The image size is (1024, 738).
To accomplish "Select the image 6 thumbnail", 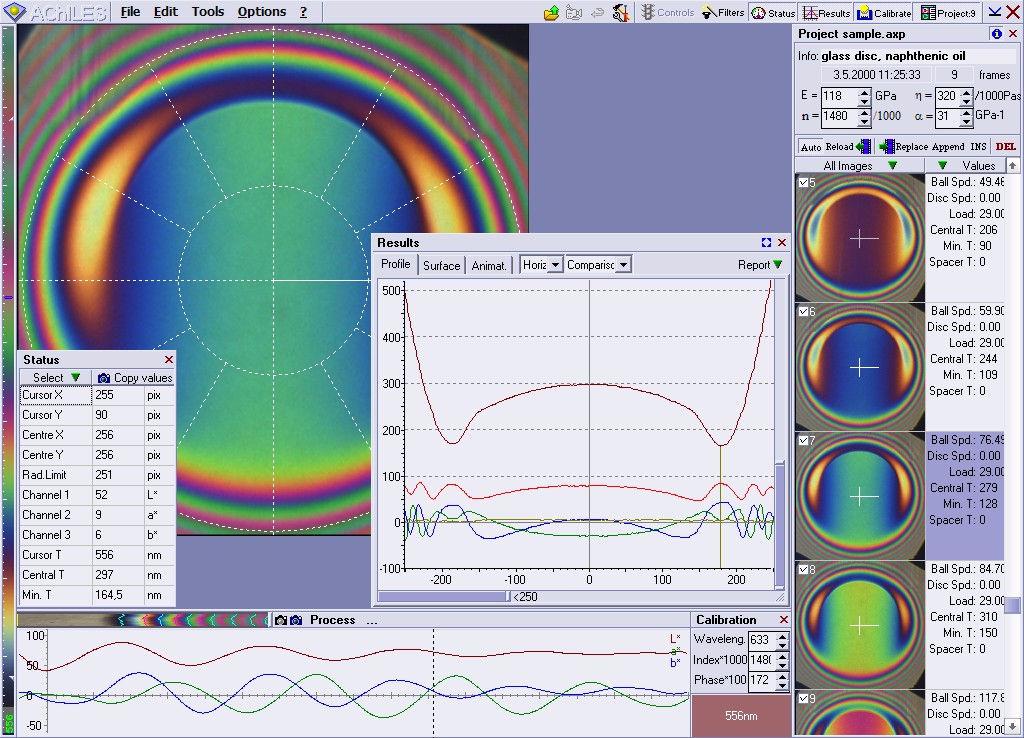I will (860, 366).
